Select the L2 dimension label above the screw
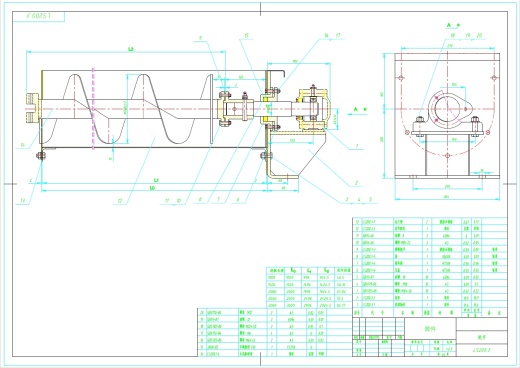 click(x=131, y=49)
